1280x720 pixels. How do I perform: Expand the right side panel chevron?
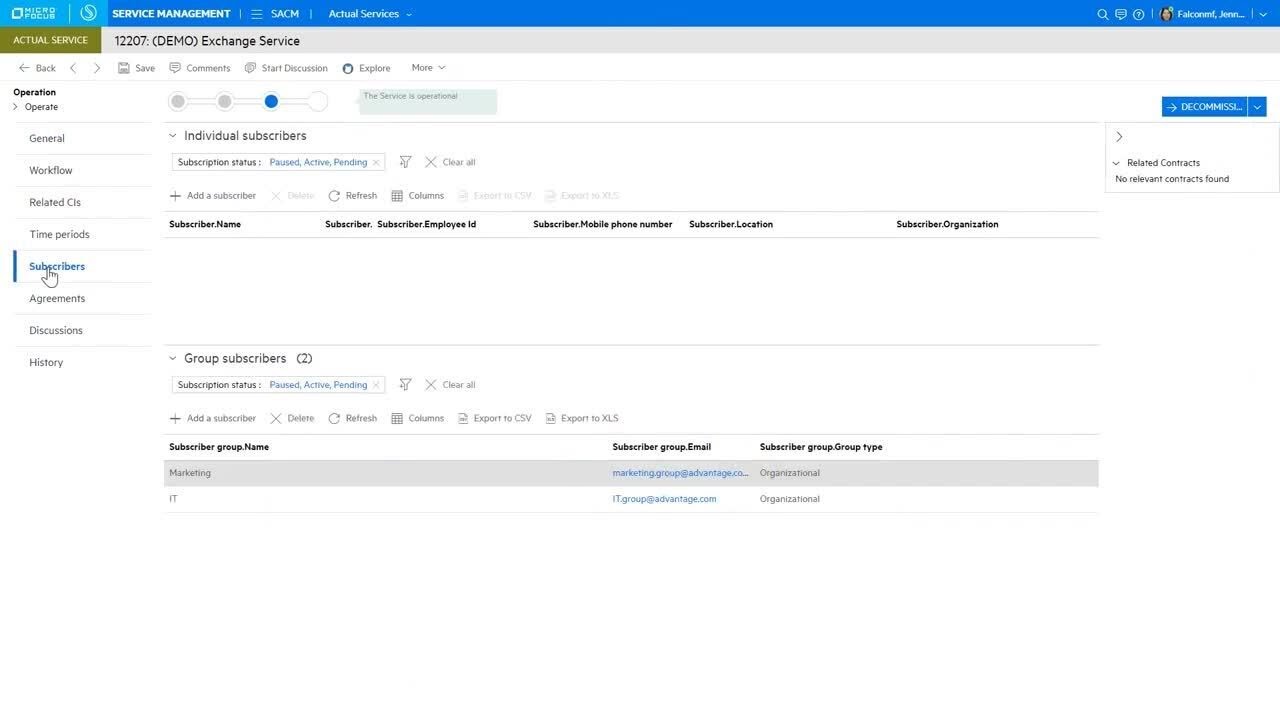pos(1119,137)
